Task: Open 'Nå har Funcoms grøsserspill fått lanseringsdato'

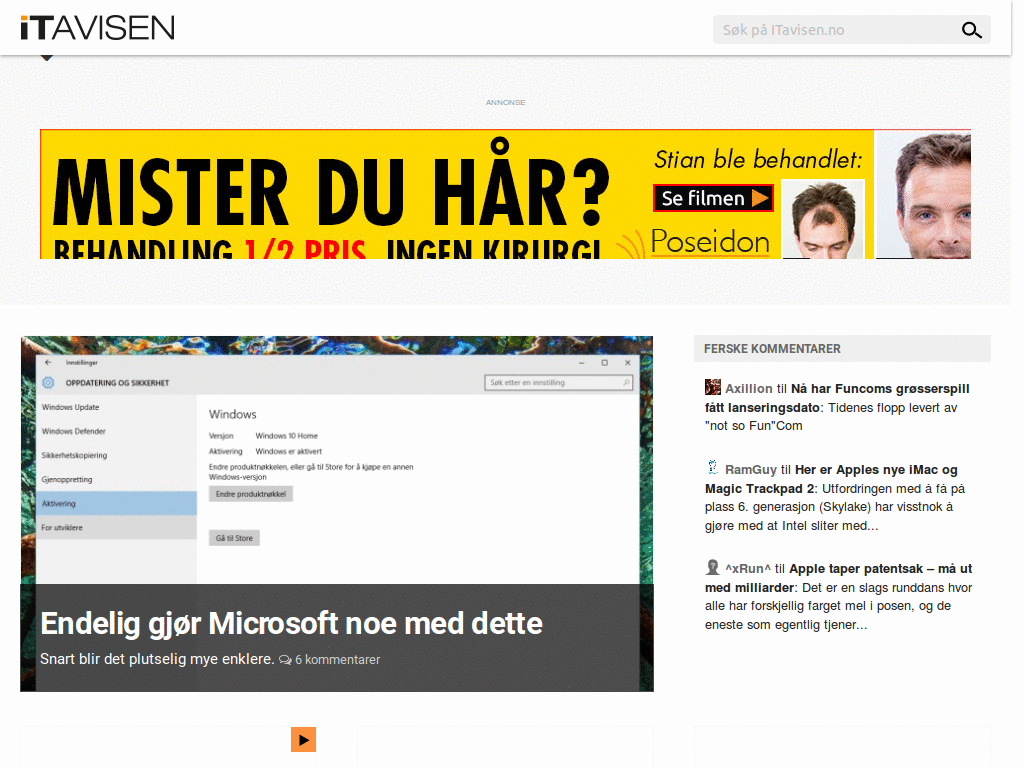Action: pyautogui.click(x=837, y=398)
